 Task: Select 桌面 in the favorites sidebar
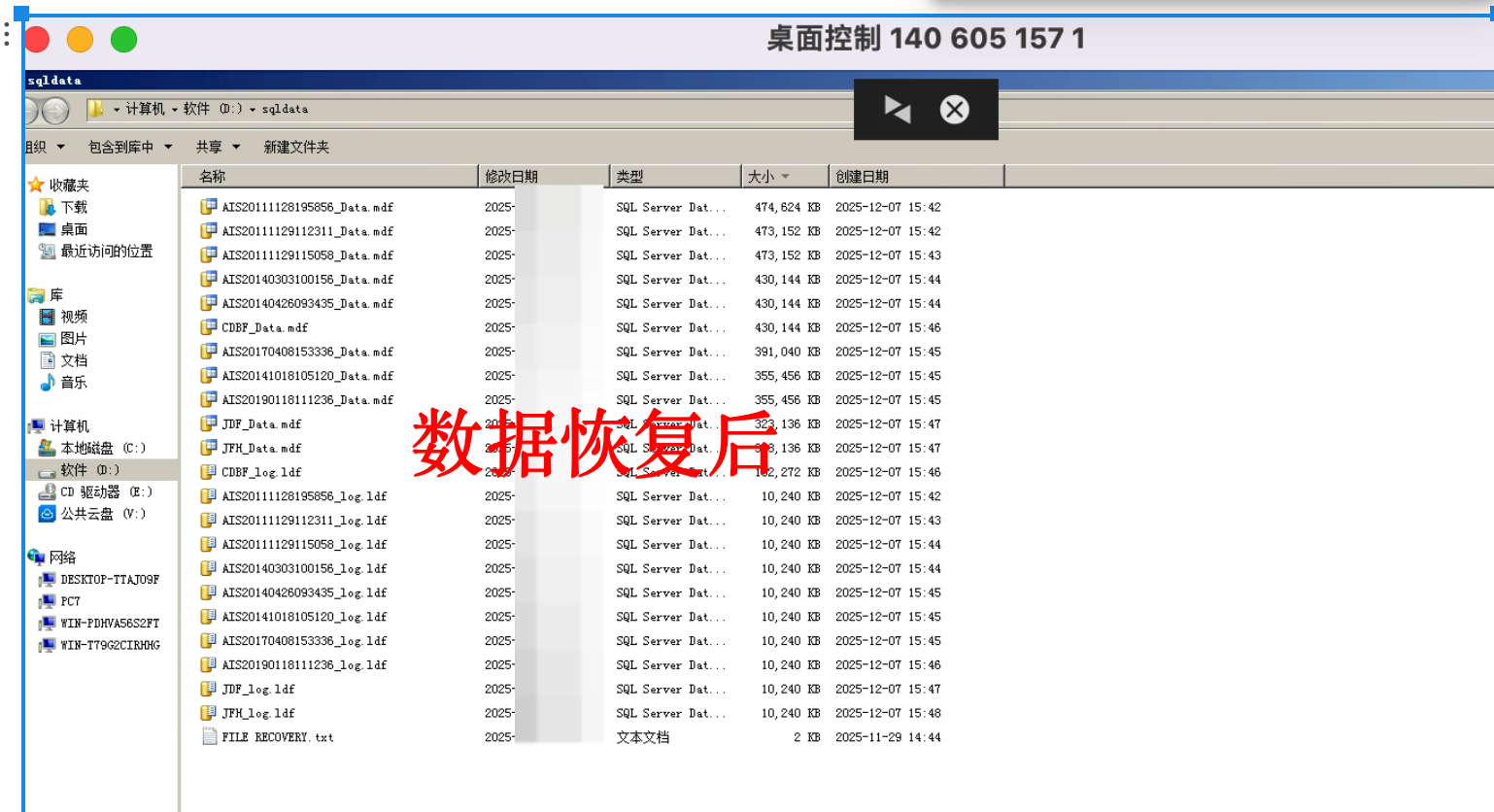73,229
